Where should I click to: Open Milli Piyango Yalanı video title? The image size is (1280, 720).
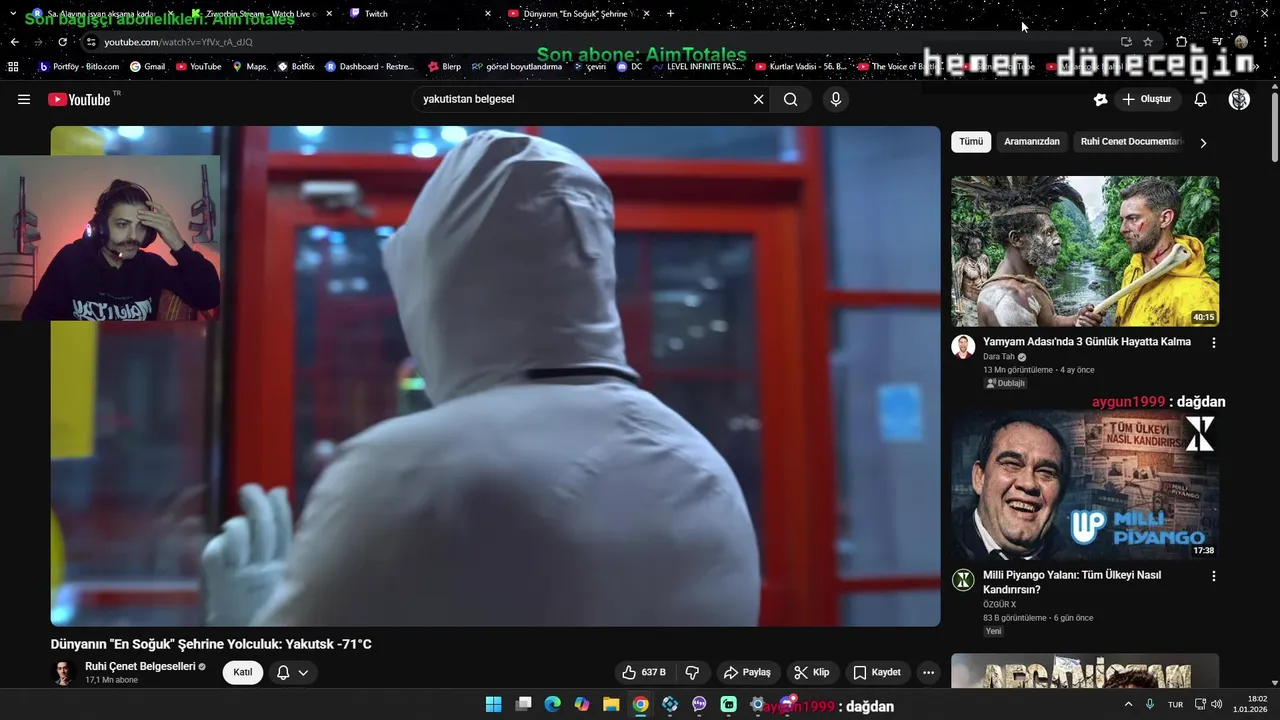1072,582
